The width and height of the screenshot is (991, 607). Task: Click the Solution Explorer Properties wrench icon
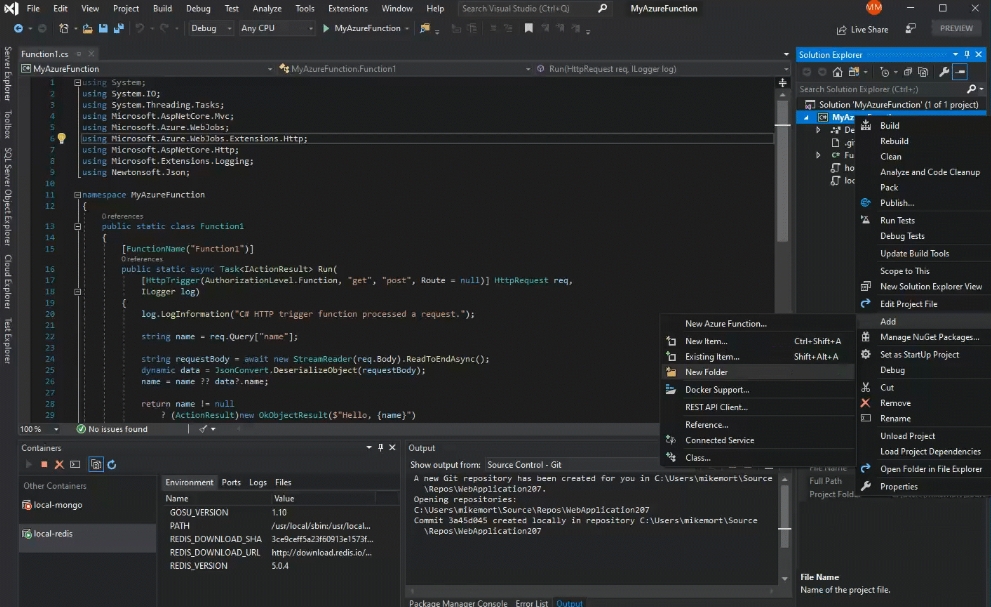[x=945, y=72]
